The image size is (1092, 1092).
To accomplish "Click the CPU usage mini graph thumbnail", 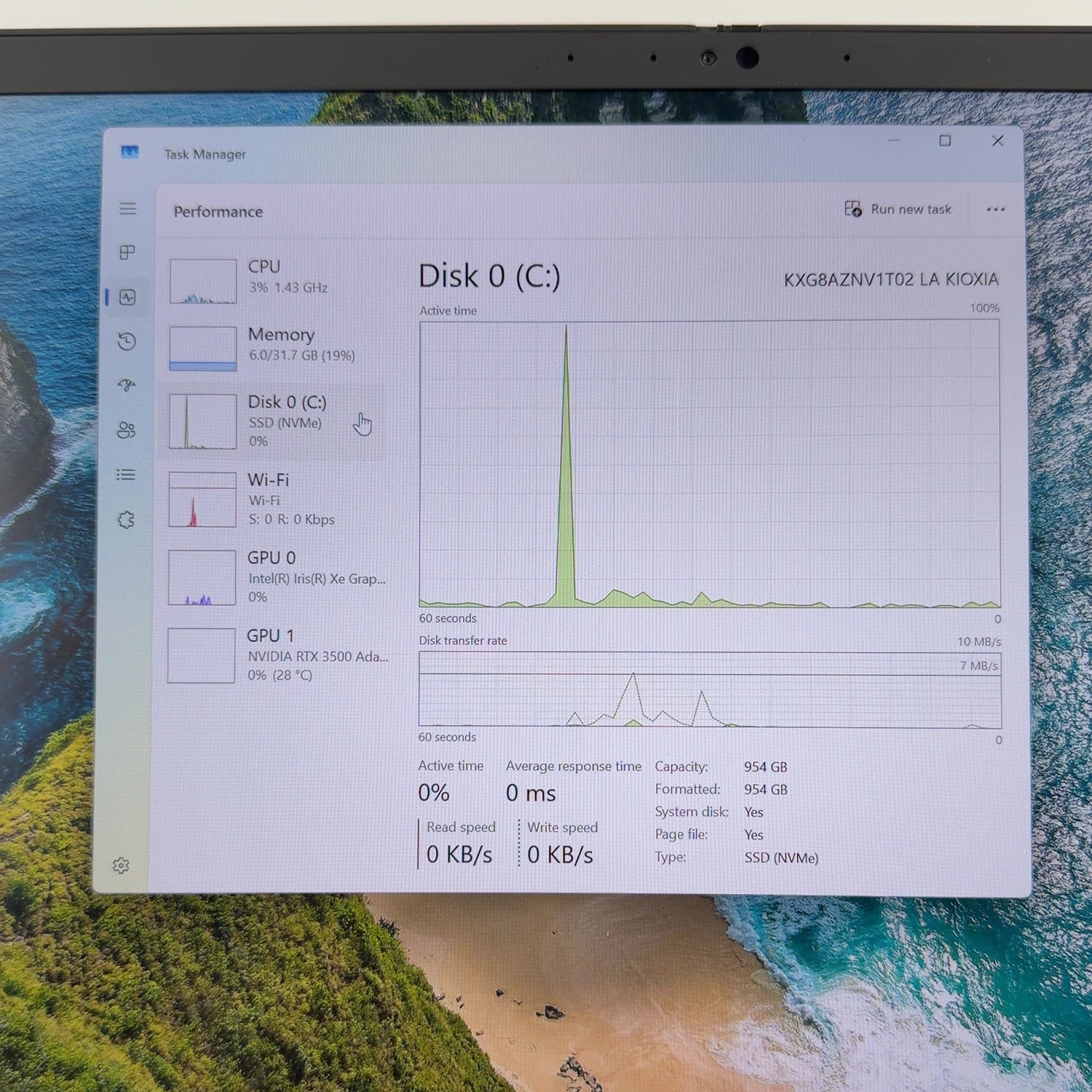I will 203,281.
